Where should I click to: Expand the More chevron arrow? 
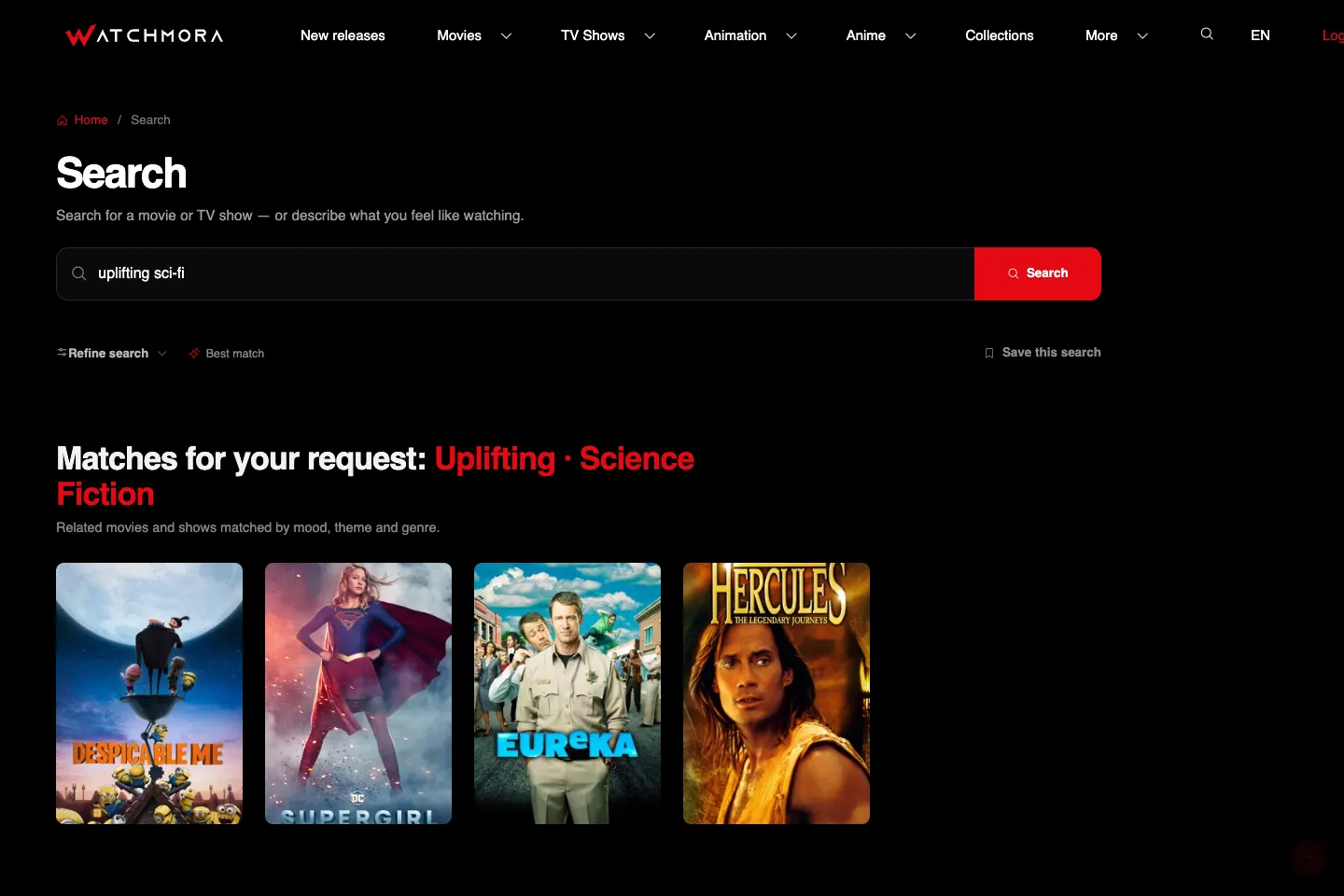[1142, 35]
